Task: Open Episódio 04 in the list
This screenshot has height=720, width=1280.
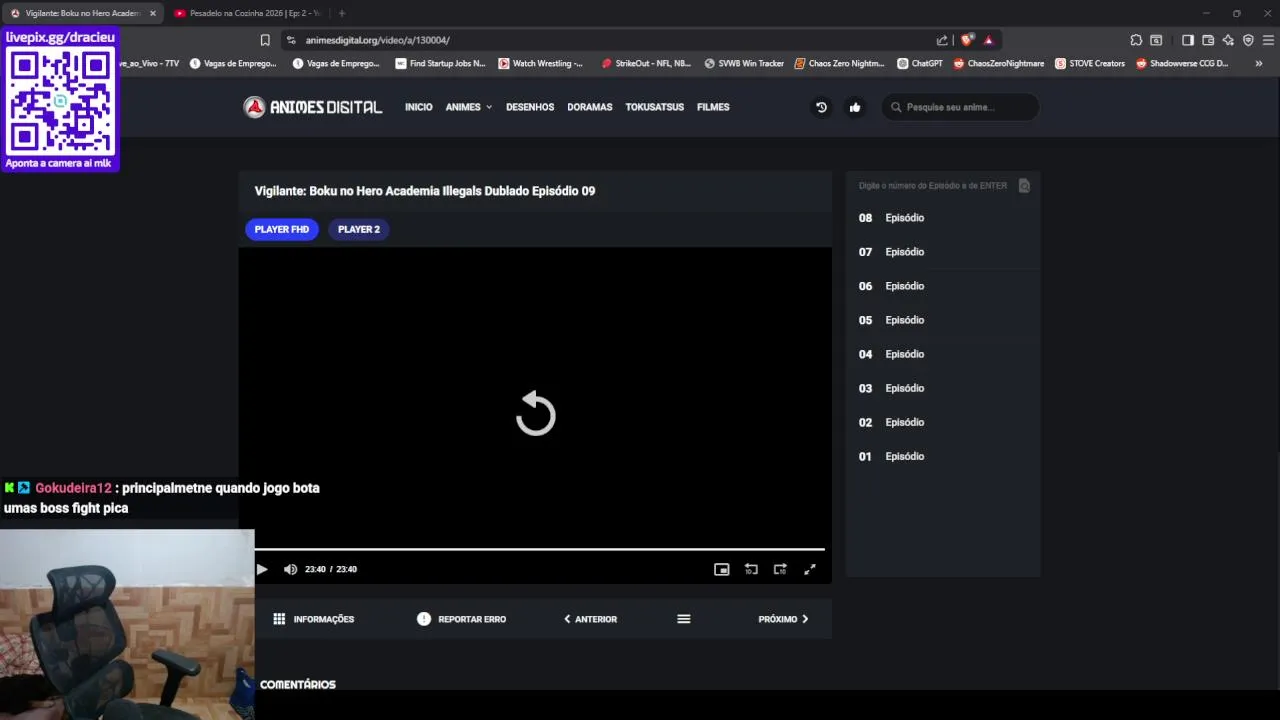Action: point(943,354)
